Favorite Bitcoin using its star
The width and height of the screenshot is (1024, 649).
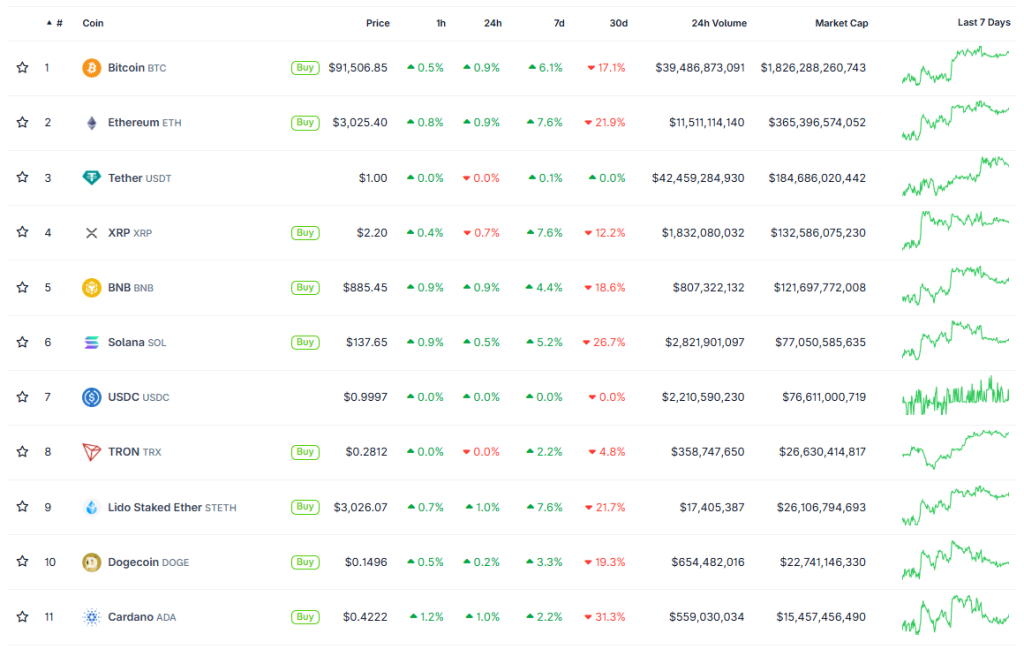22,68
